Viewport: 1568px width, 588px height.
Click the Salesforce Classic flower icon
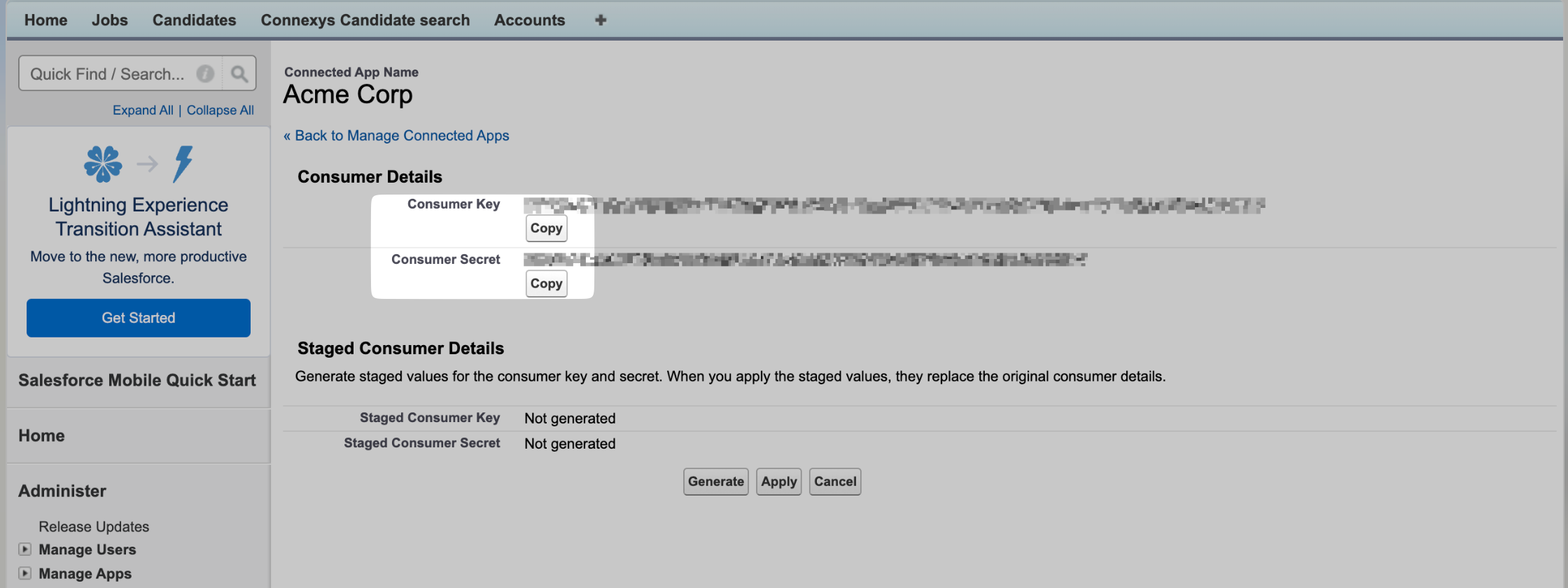103,164
